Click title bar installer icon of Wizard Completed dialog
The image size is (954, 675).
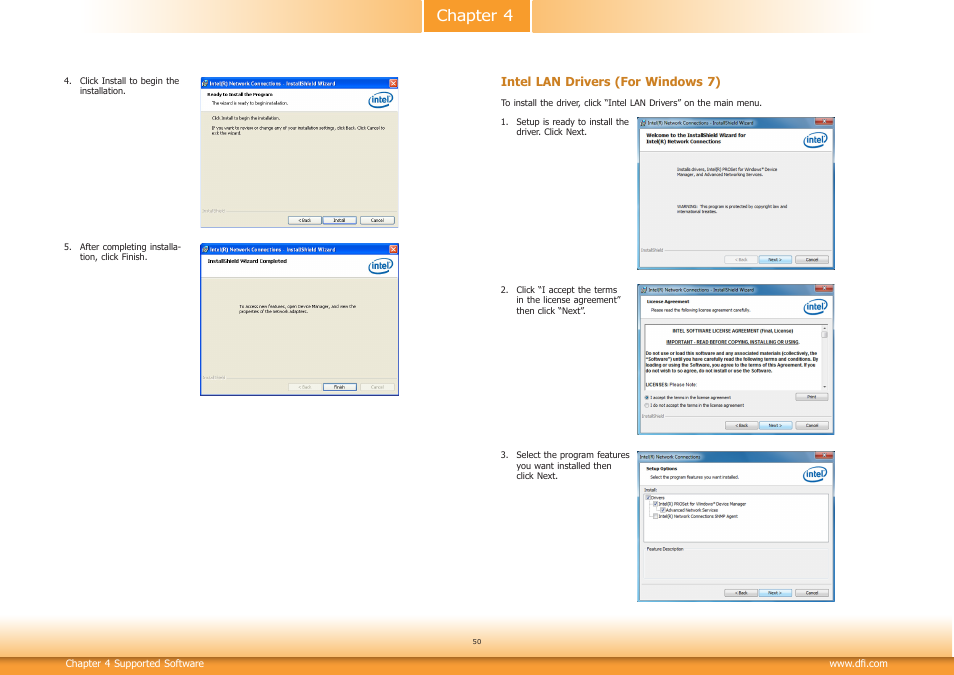pyautogui.click(x=206, y=250)
